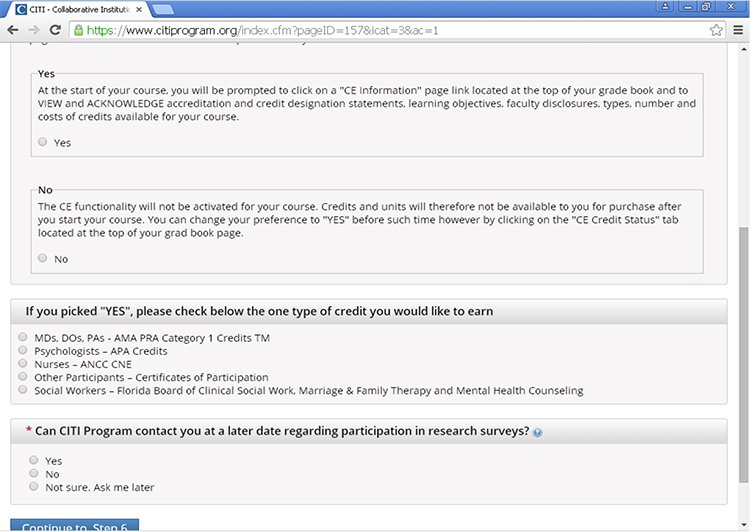Bookmark this page with the star icon

[x=716, y=30]
